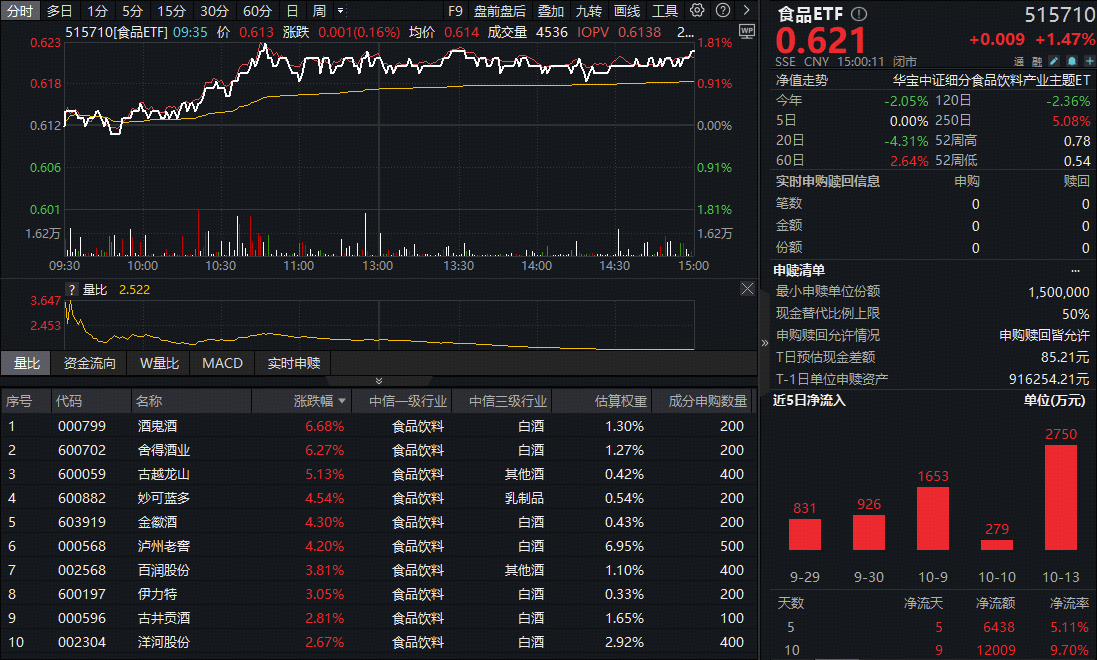Click the question mark beside 量比 indicator
This screenshot has width=1097, height=660.
coord(71,289)
